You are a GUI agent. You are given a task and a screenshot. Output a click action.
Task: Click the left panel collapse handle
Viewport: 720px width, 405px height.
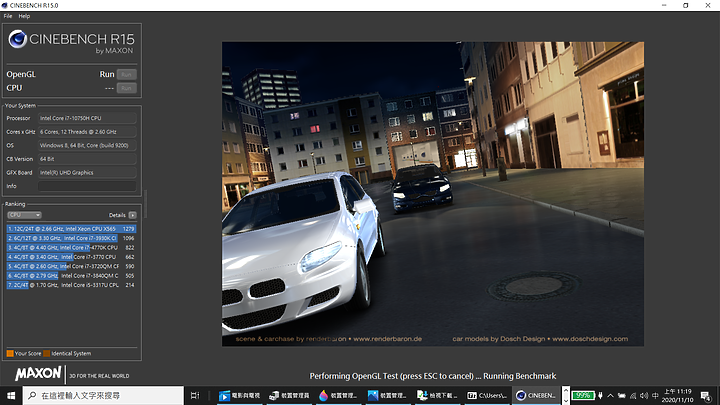(146, 204)
